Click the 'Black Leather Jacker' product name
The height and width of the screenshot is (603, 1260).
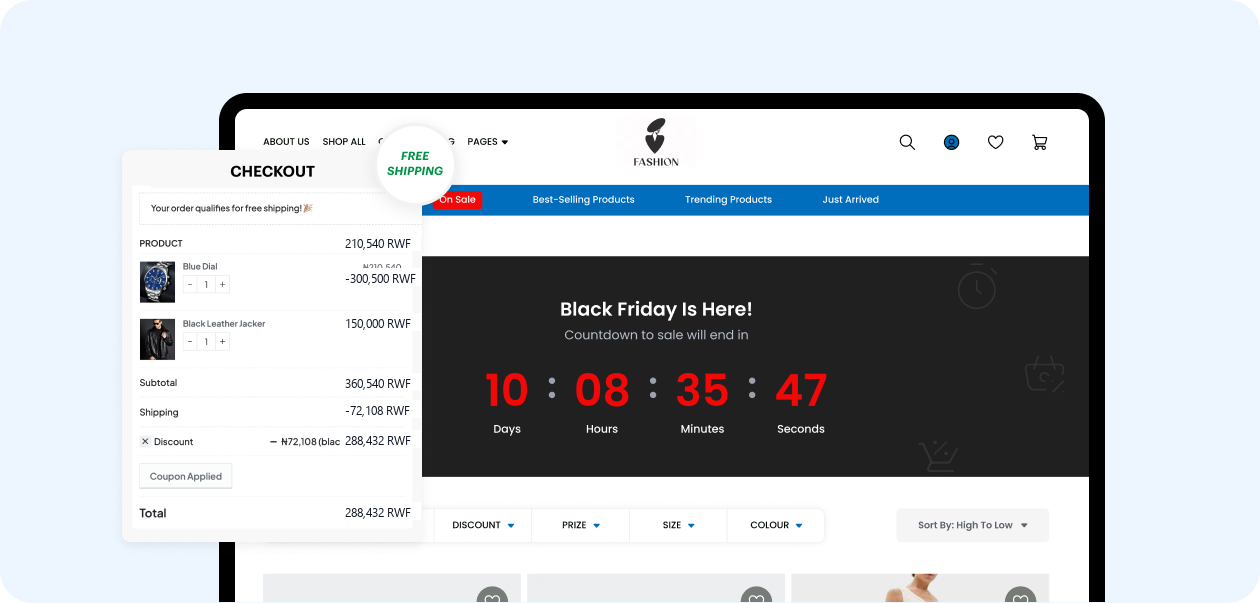[224, 324]
